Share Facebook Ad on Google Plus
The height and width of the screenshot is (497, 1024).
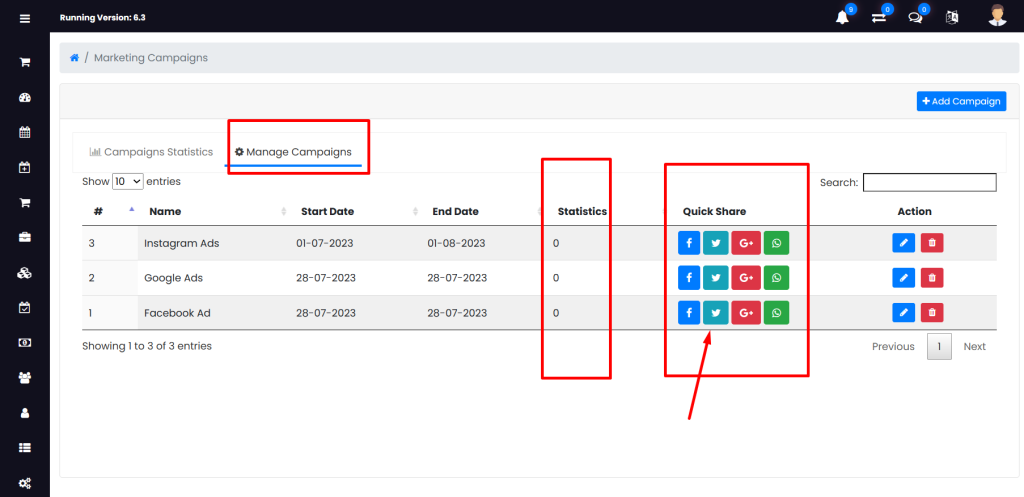click(x=746, y=312)
